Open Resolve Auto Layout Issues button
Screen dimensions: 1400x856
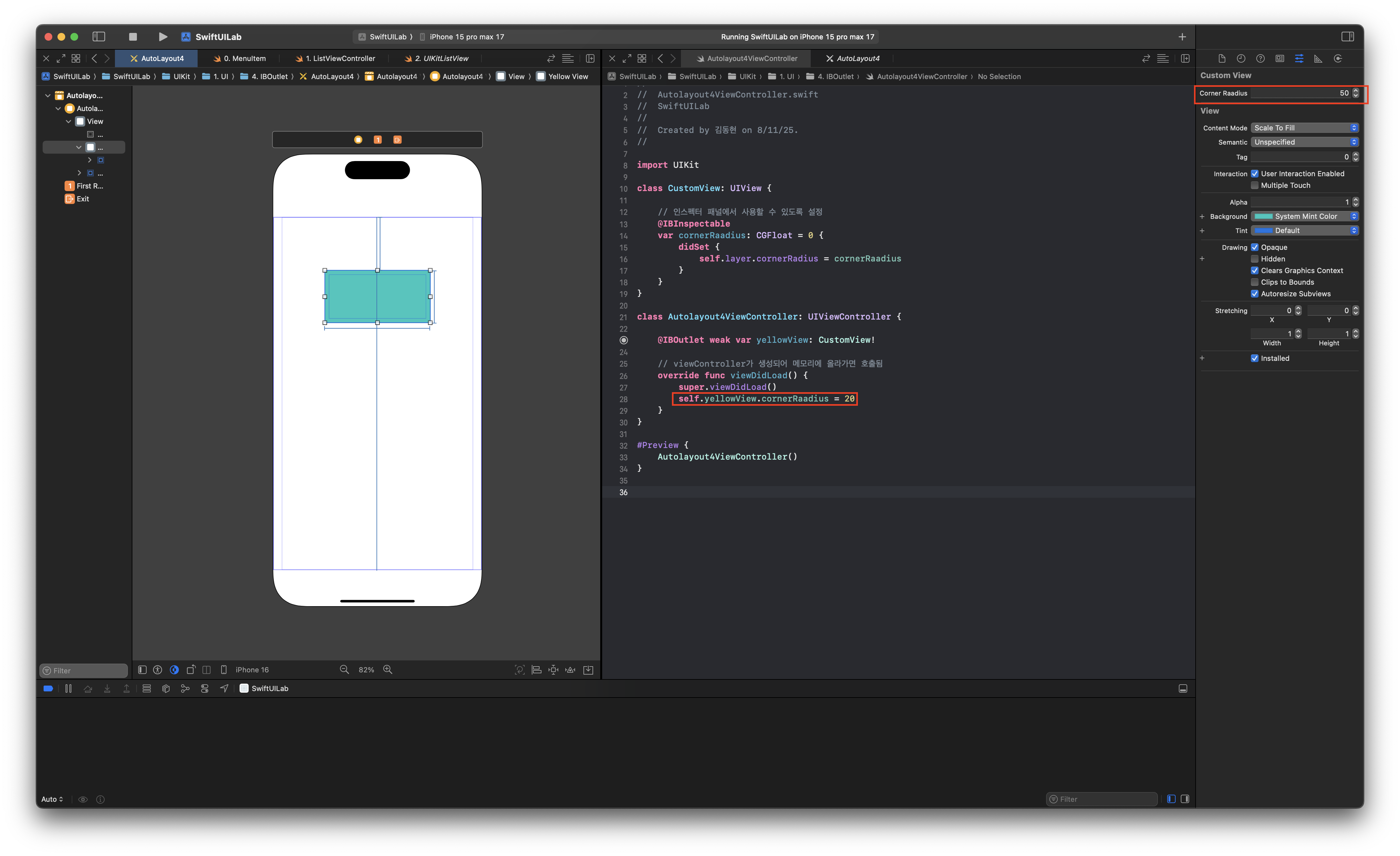pyautogui.click(x=571, y=670)
